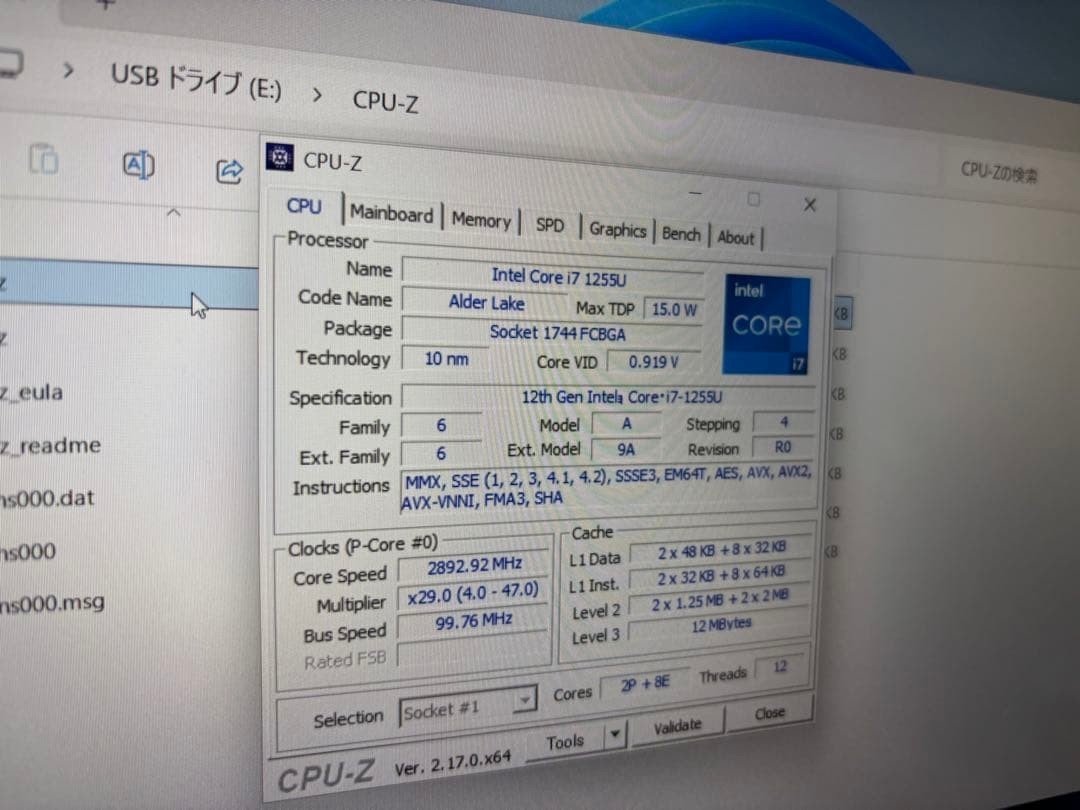
Task: Open the Mainboard tab
Action: pos(391,214)
